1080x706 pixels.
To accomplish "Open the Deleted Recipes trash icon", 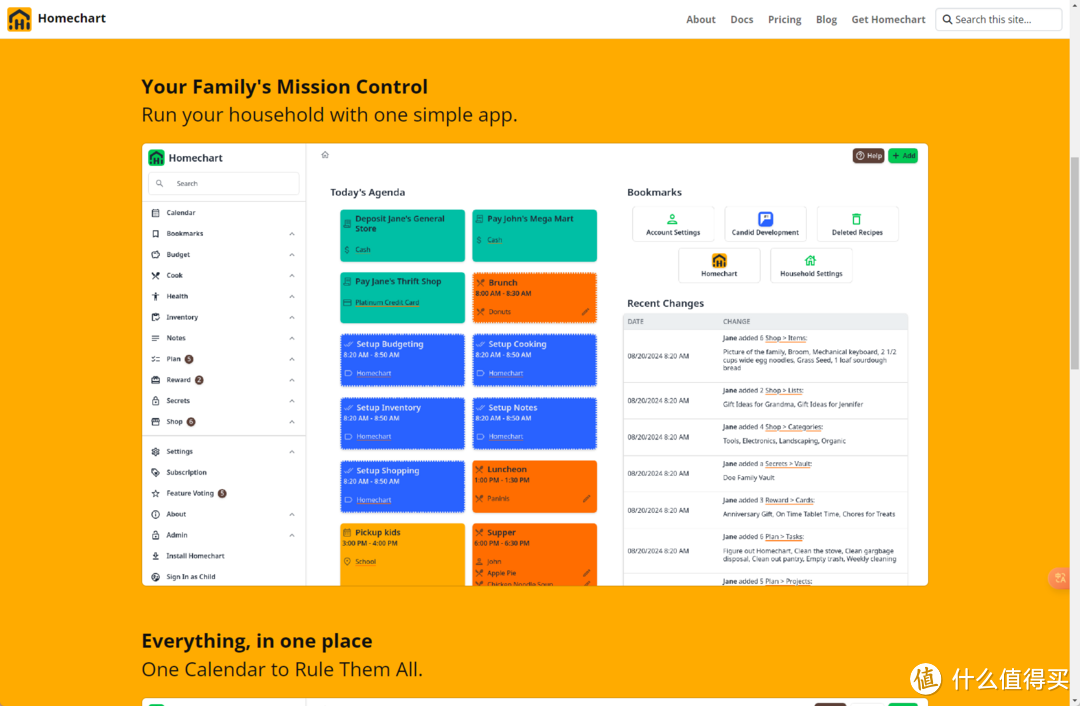I will [x=857, y=219].
